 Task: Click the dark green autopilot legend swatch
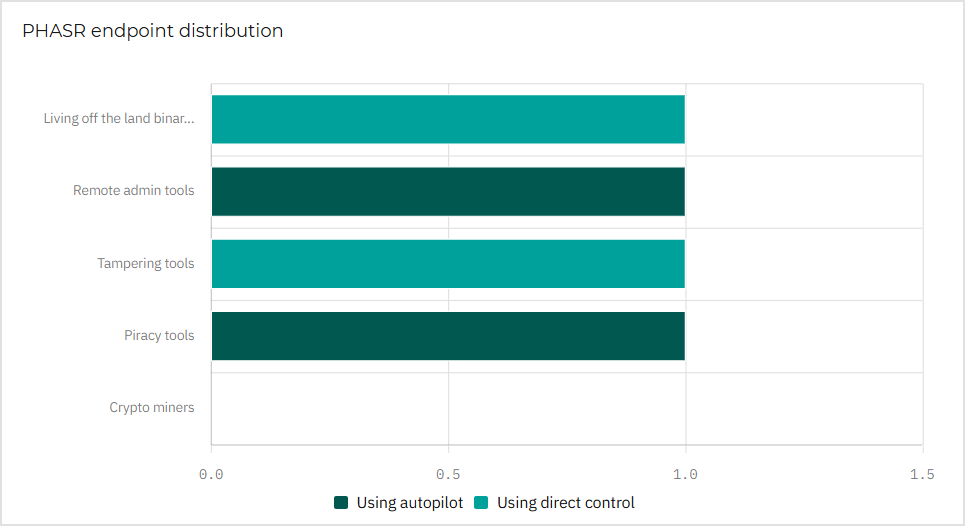[x=342, y=503]
